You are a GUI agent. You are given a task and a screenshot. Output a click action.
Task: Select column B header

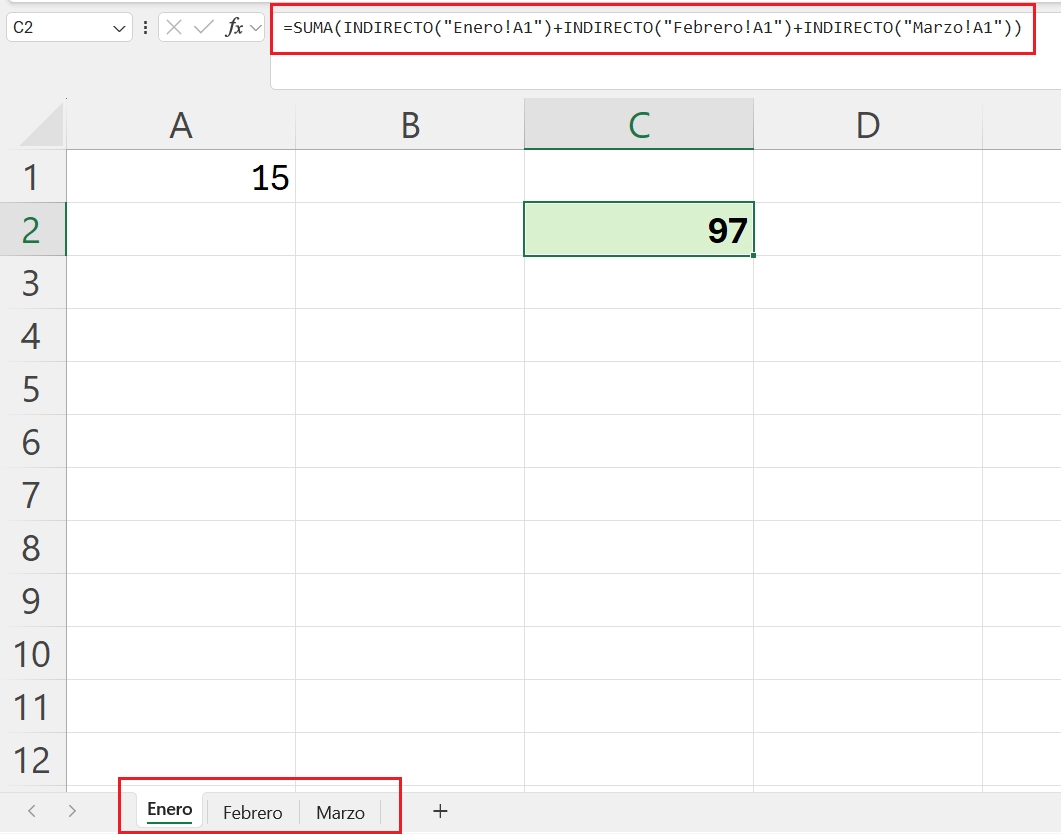410,125
